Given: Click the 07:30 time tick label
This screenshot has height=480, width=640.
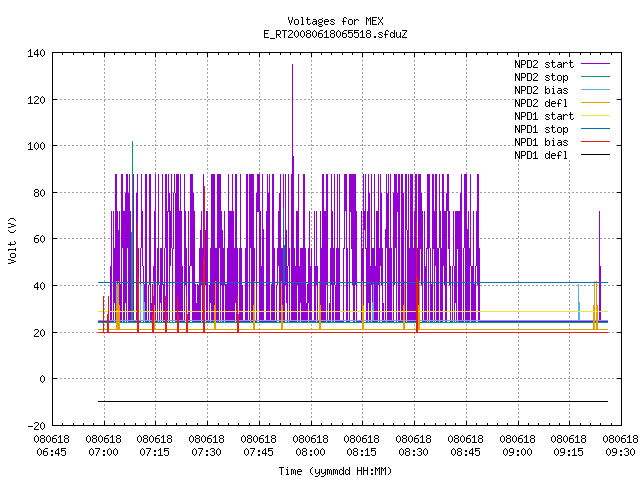Looking at the screenshot, I should [x=207, y=452].
